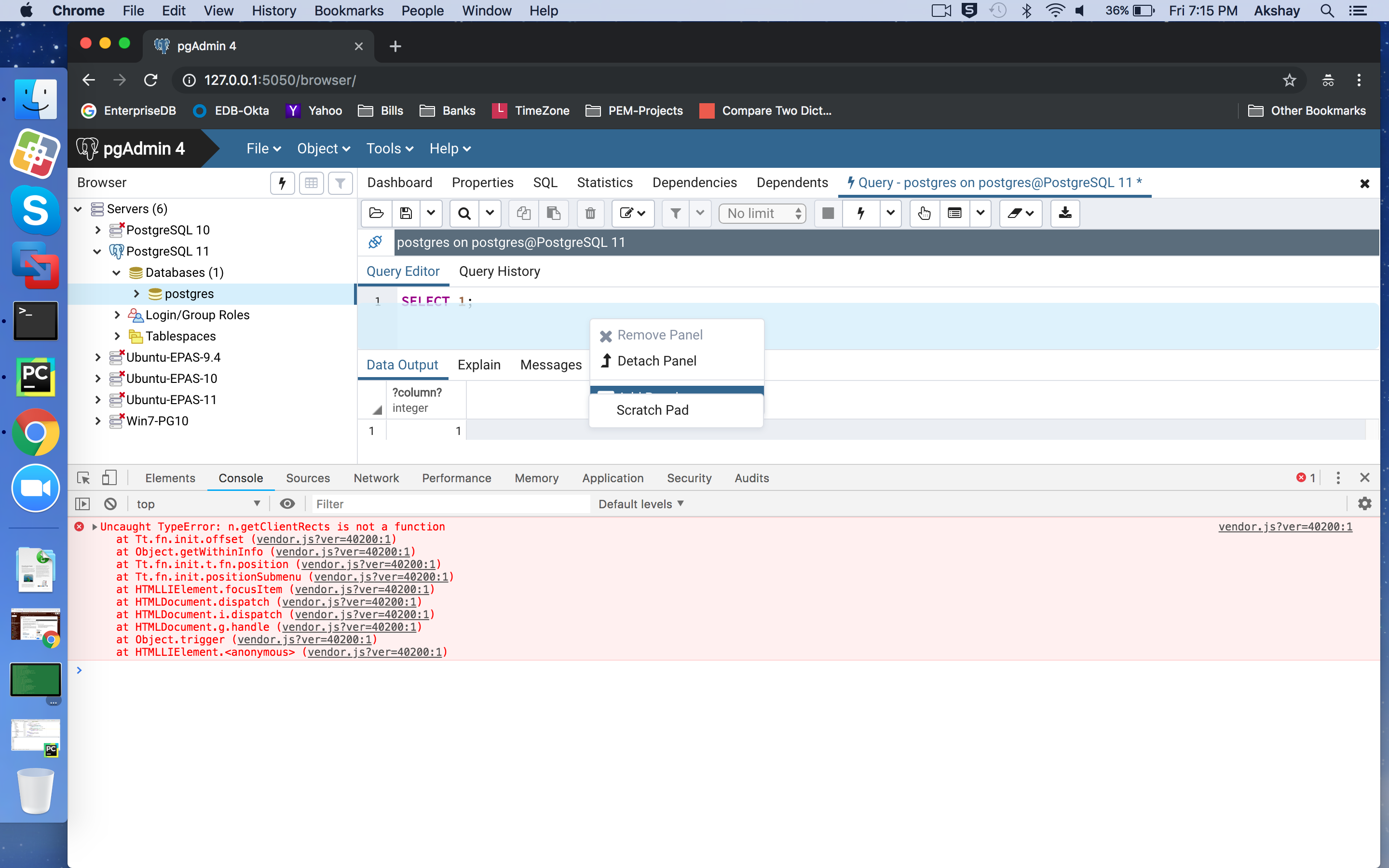Open Query Tool from Browser panel header
This screenshot has width=1389, height=868.
click(x=283, y=183)
